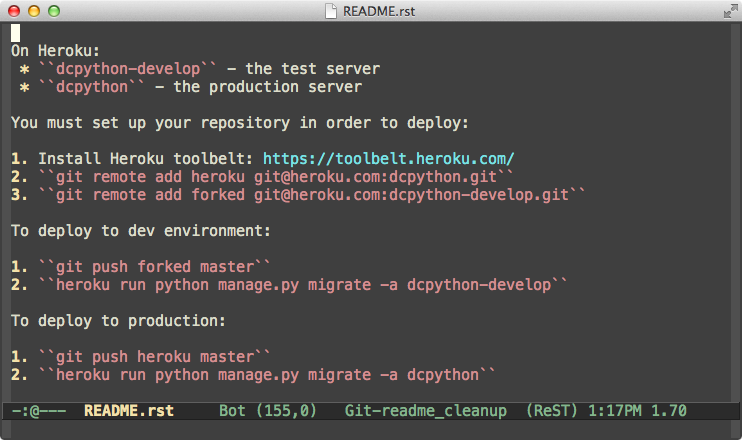
Task: Click the final 'migrate -a dcpython' command line
Action: click(267, 375)
